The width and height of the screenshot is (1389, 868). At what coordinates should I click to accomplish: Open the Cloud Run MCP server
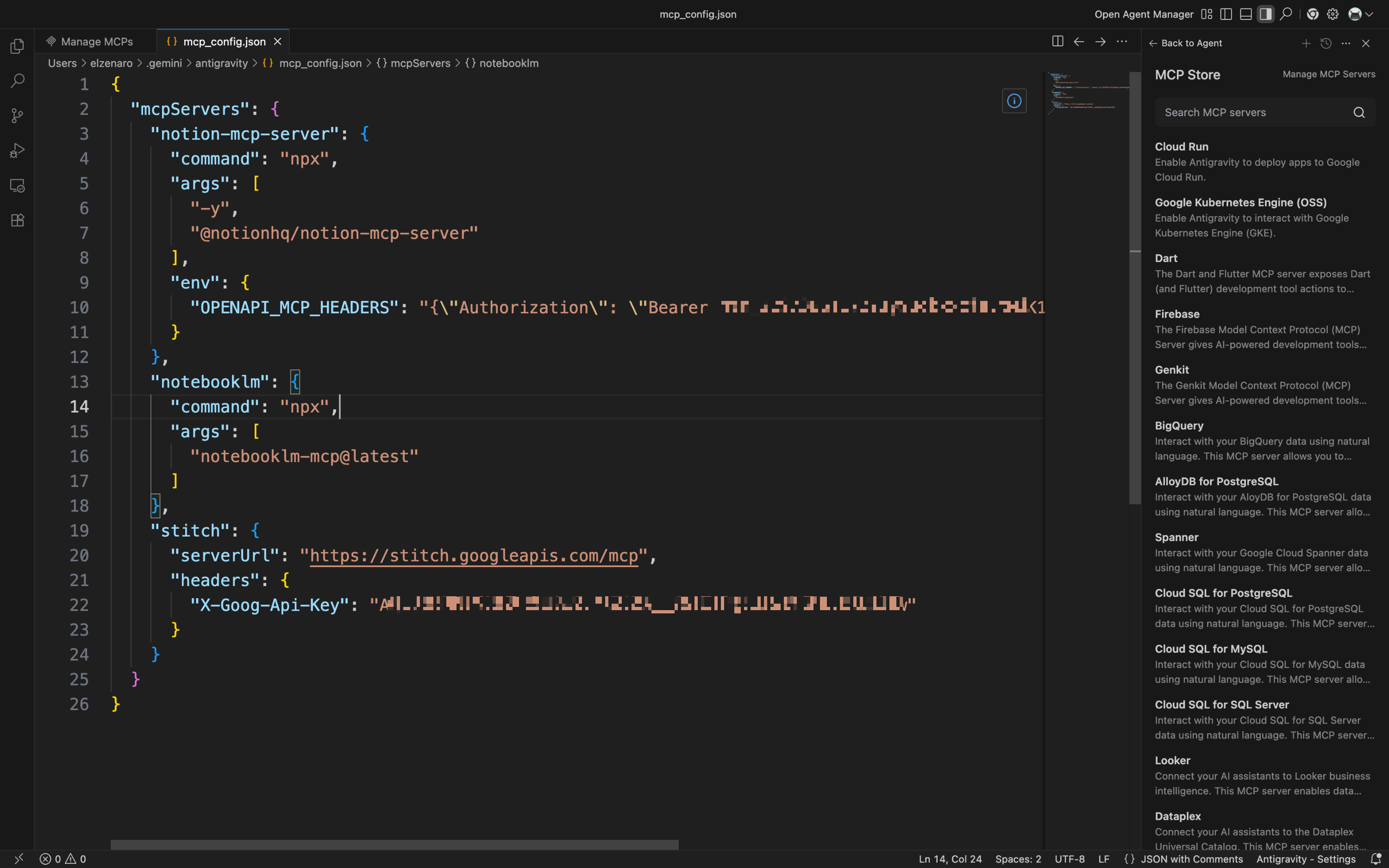click(x=1264, y=161)
